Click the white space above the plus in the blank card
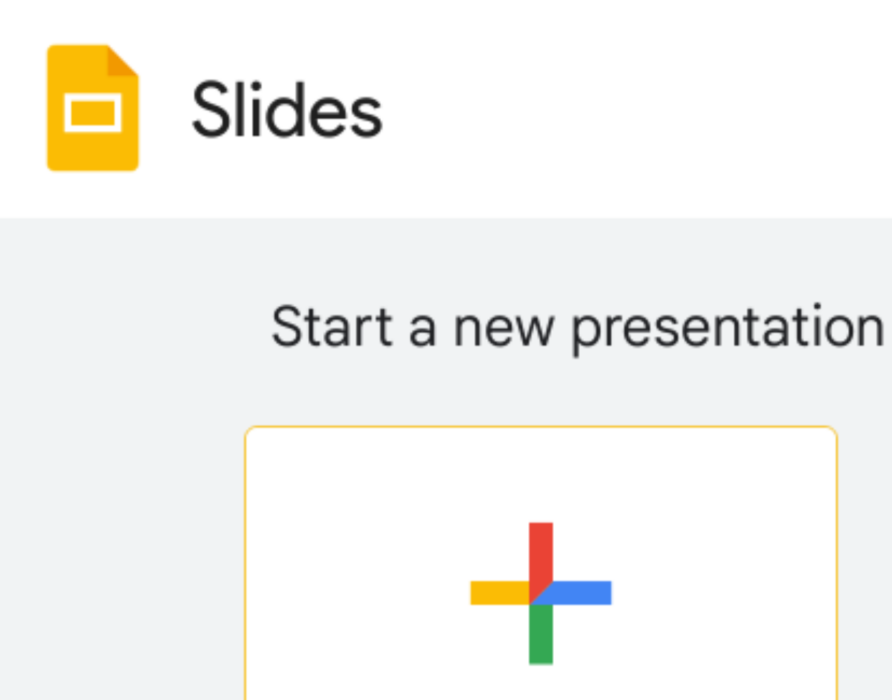 pyautogui.click(x=540, y=475)
